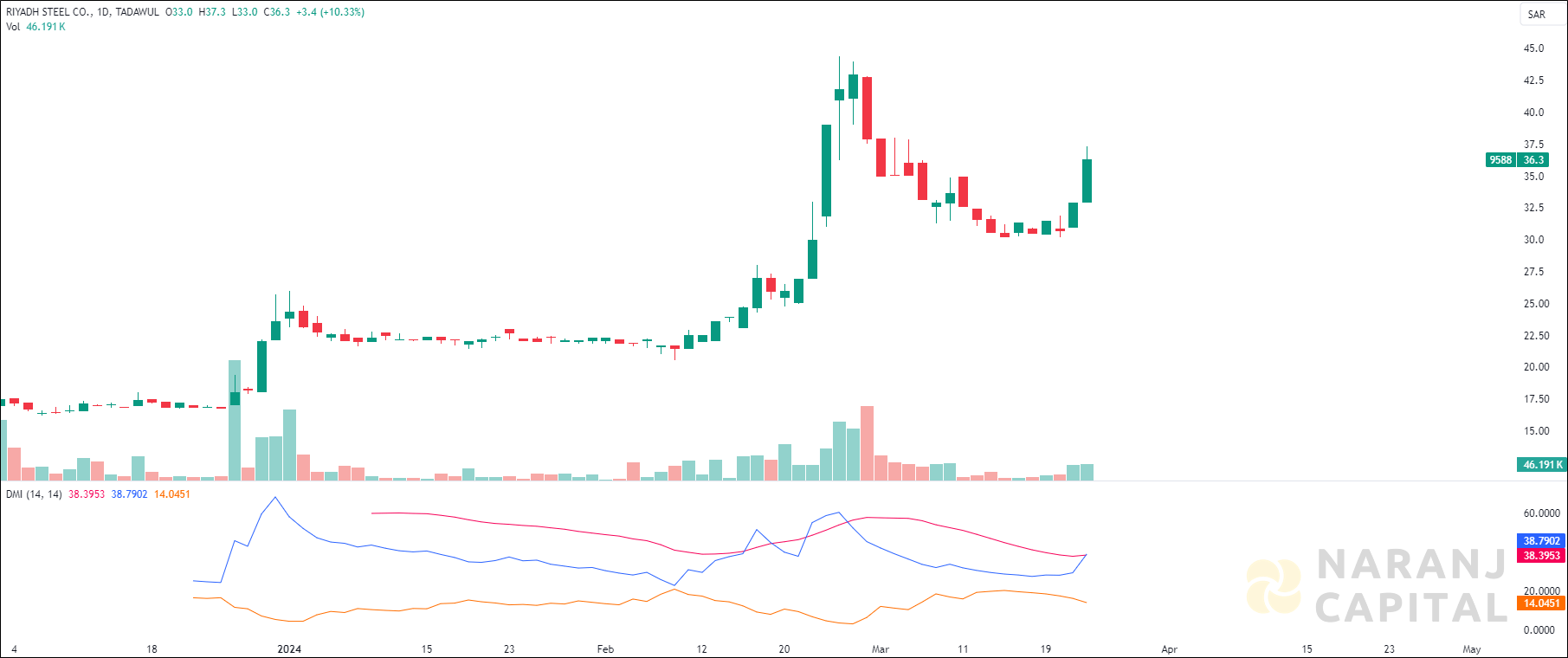Click the 19 date label on time axis
Image resolution: width=1568 pixels, height=658 pixels.
1046,649
